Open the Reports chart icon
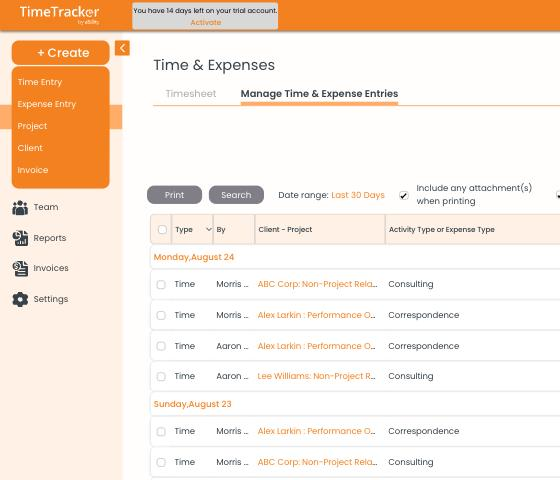The height and width of the screenshot is (480, 560). coord(20,238)
